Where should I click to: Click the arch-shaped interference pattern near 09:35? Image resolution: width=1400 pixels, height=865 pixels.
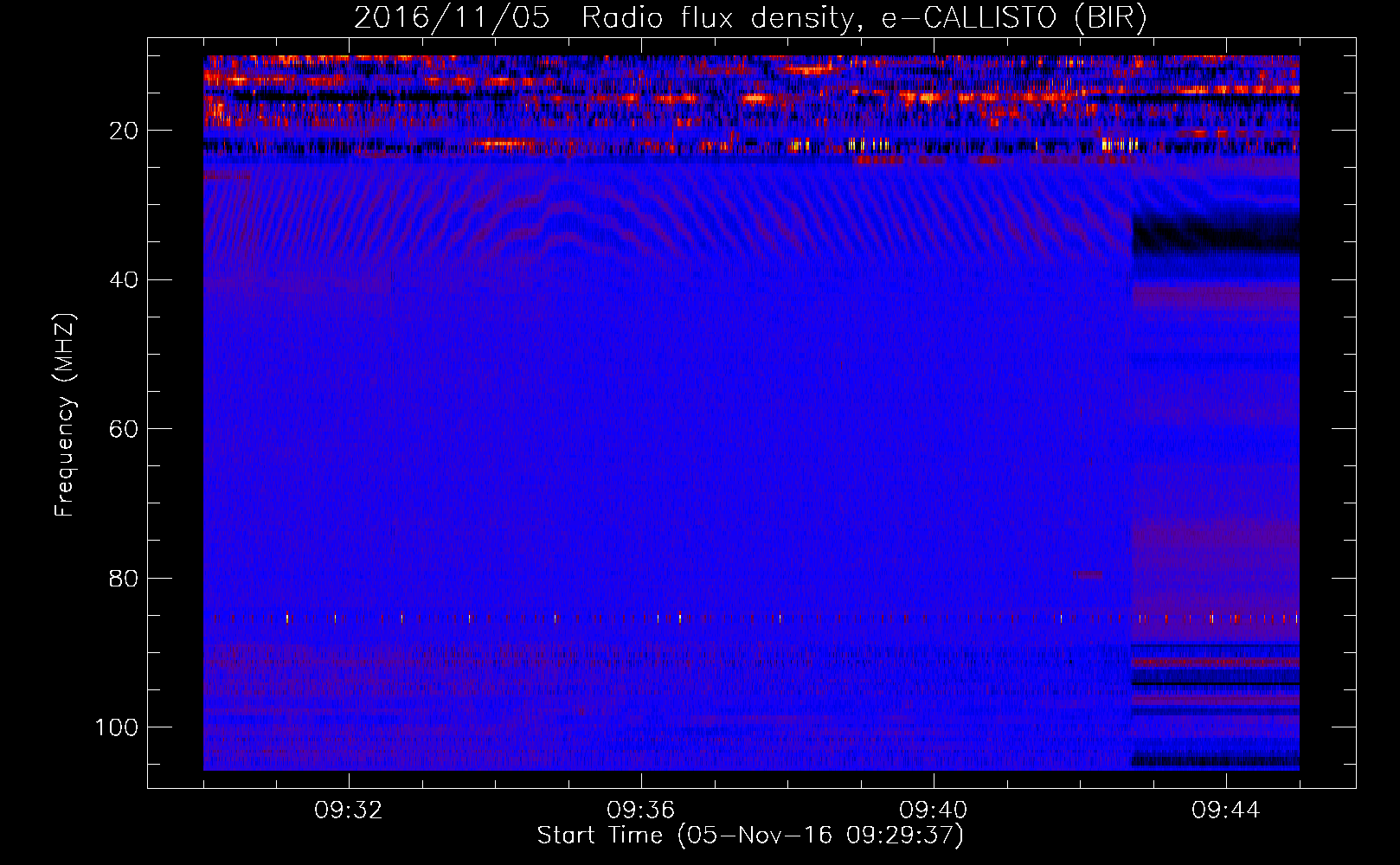(567, 216)
